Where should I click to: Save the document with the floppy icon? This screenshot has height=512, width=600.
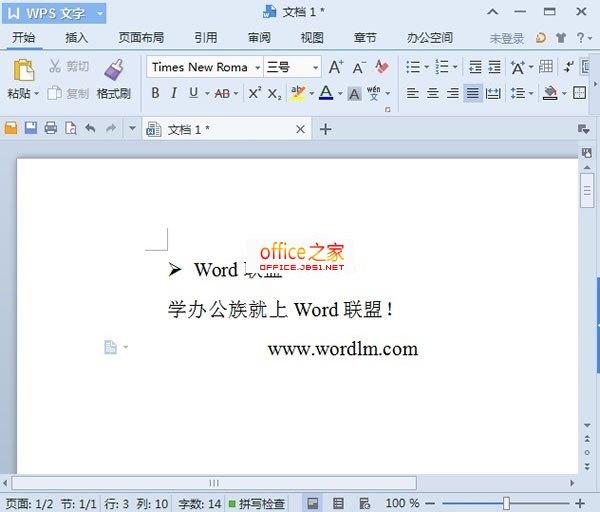[x=31, y=128]
